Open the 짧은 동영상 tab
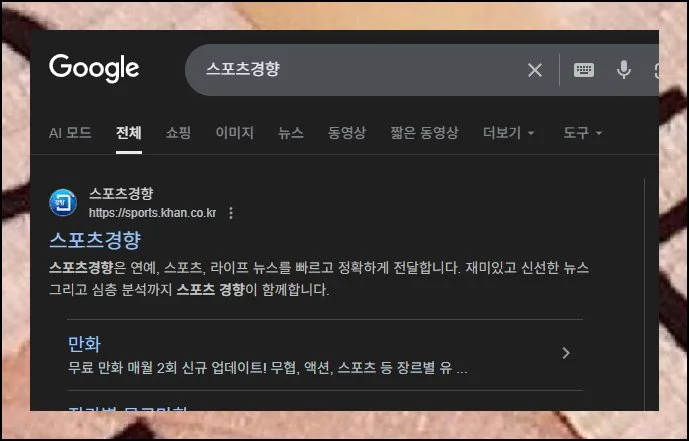 pyautogui.click(x=424, y=133)
